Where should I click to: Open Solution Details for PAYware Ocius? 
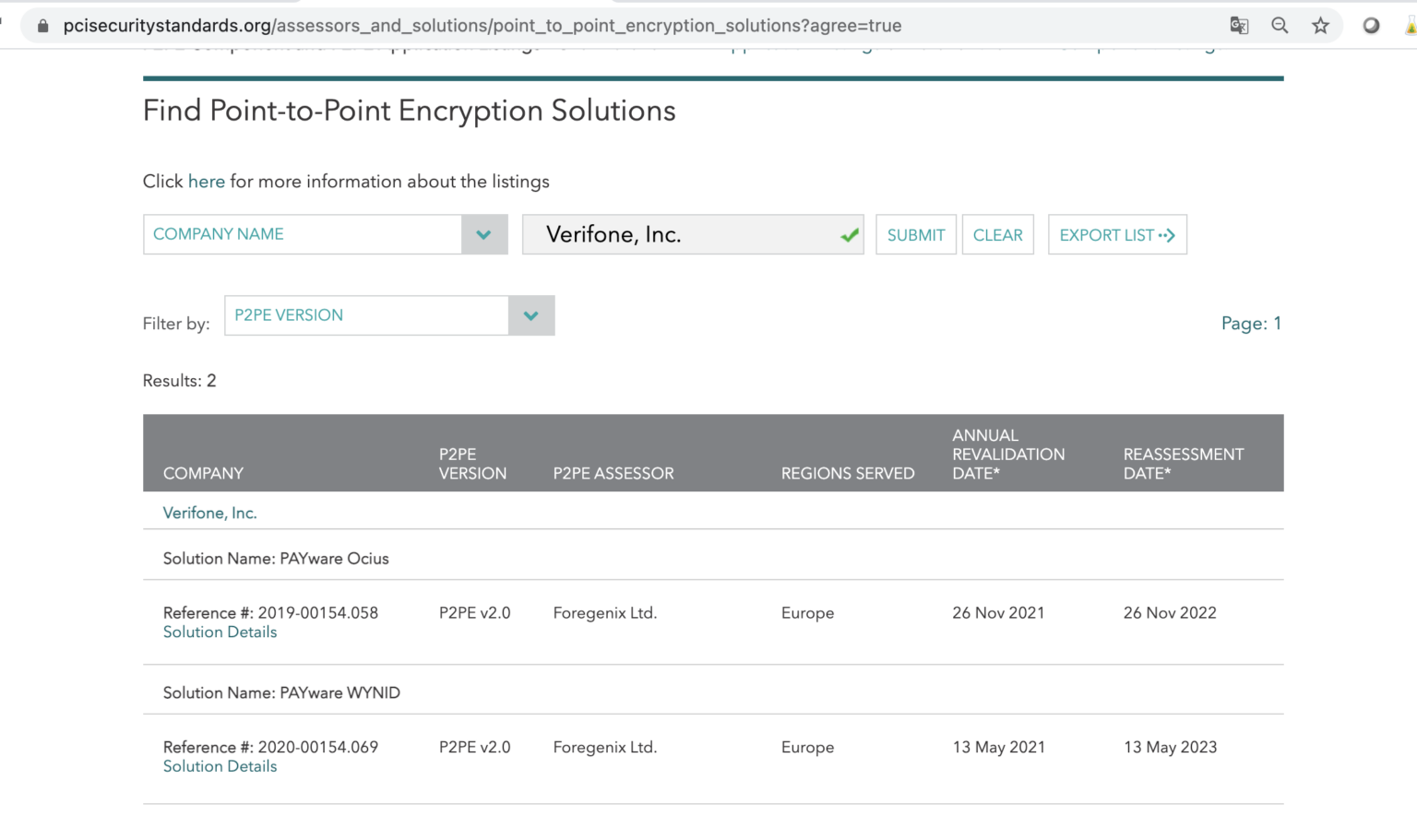[220, 632]
